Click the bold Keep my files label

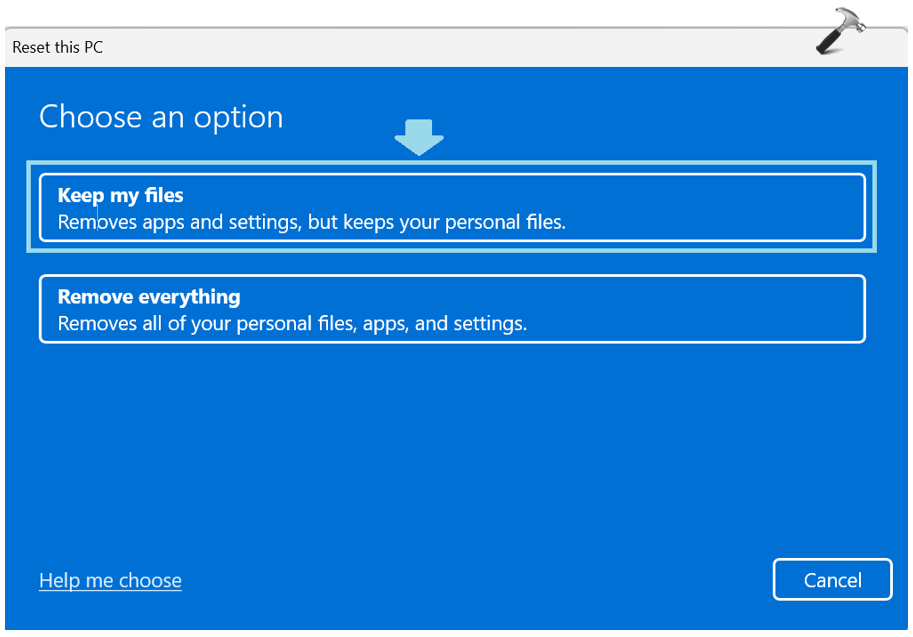[x=120, y=195]
